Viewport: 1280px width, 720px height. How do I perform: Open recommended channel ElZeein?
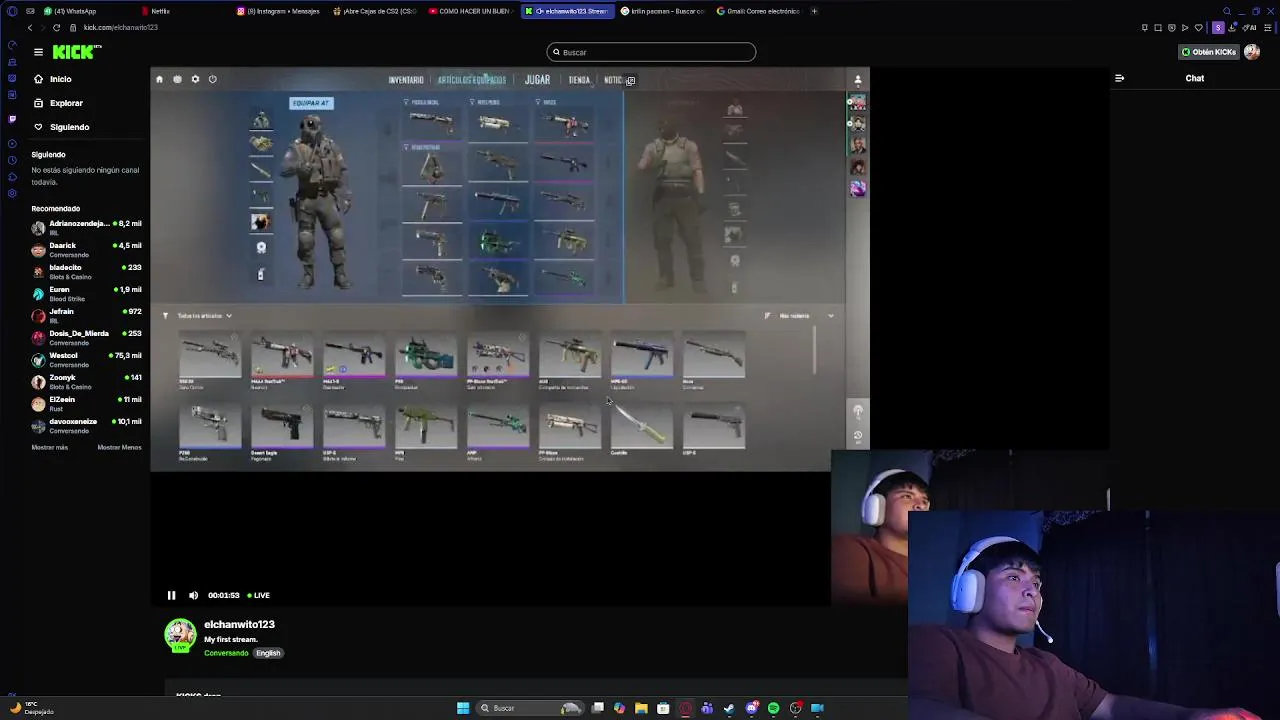(x=87, y=403)
